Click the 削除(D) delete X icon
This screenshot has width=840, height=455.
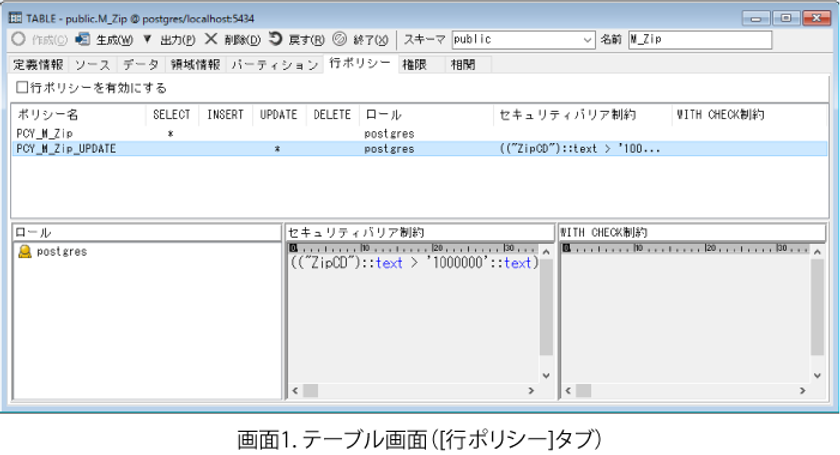(211, 39)
